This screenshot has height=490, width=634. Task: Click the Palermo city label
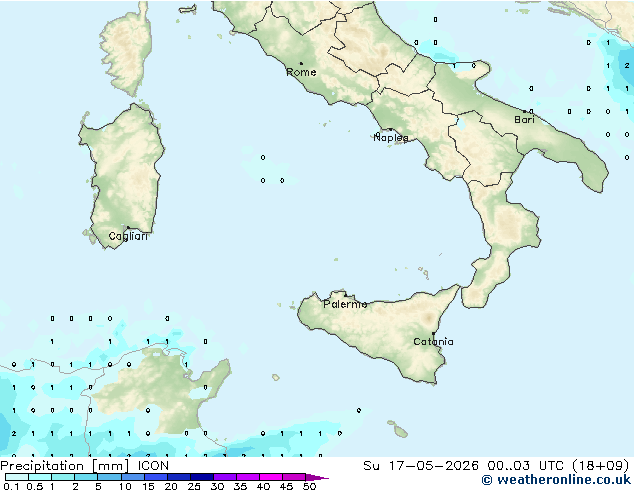coord(345,304)
